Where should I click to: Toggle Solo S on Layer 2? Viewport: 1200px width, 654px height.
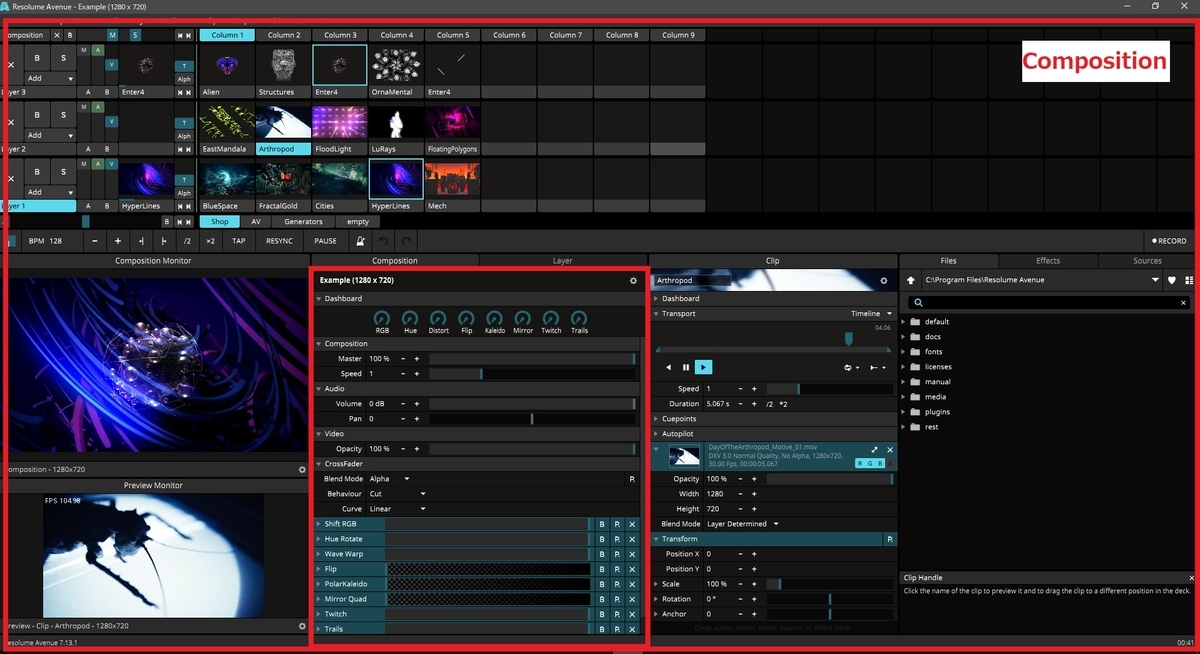[x=63, y=115]
